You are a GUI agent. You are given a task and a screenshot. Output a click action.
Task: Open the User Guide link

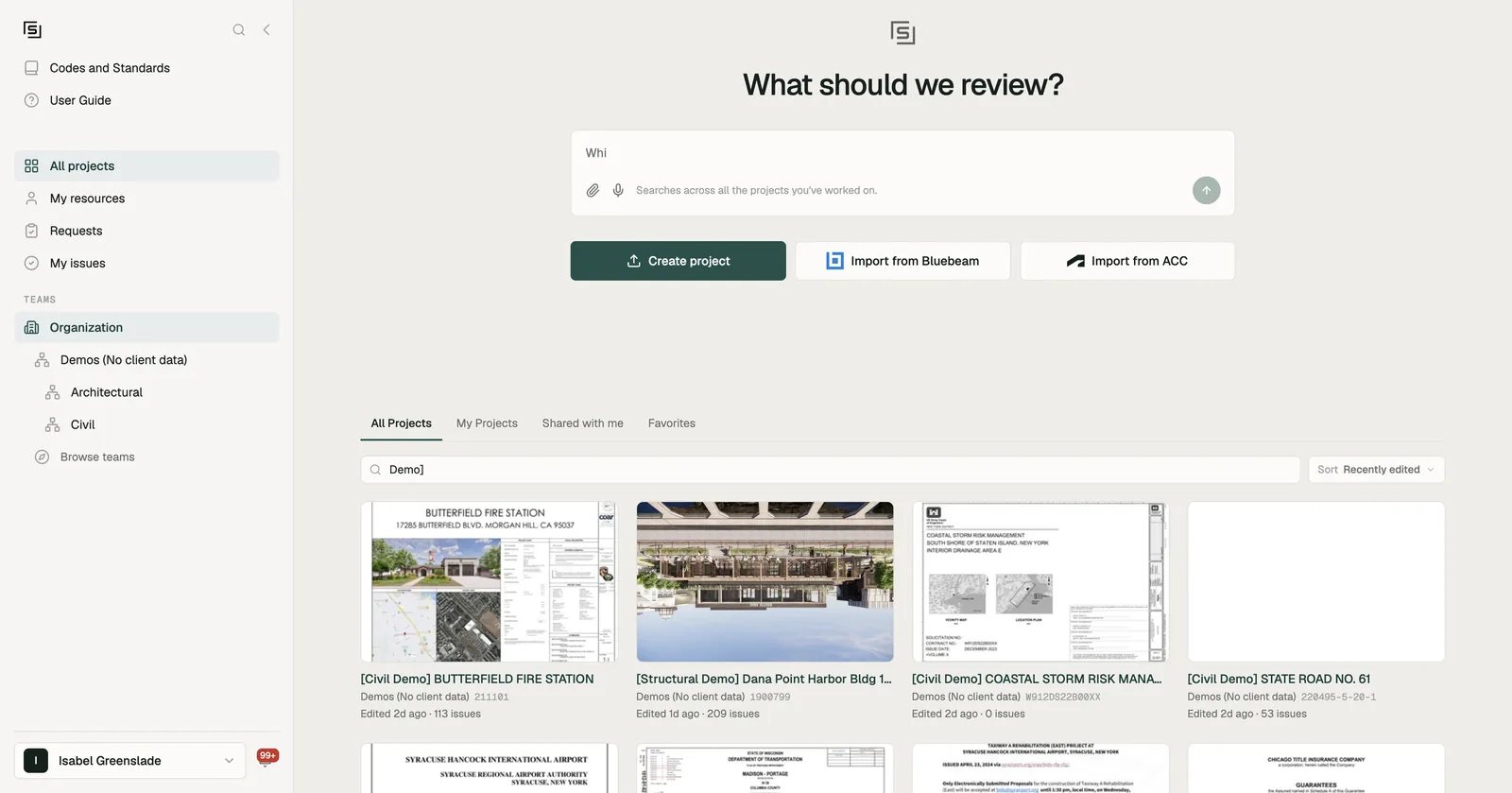pyautogui.click(x=80, y=100)
